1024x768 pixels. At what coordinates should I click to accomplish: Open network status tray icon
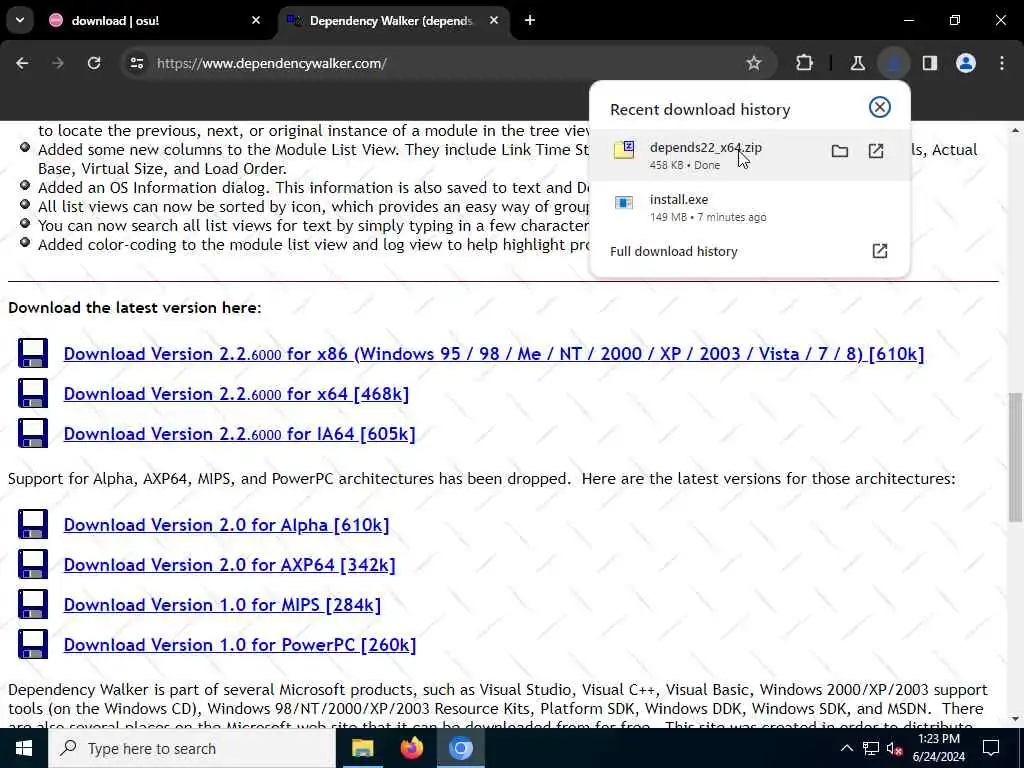click(871, 749)
